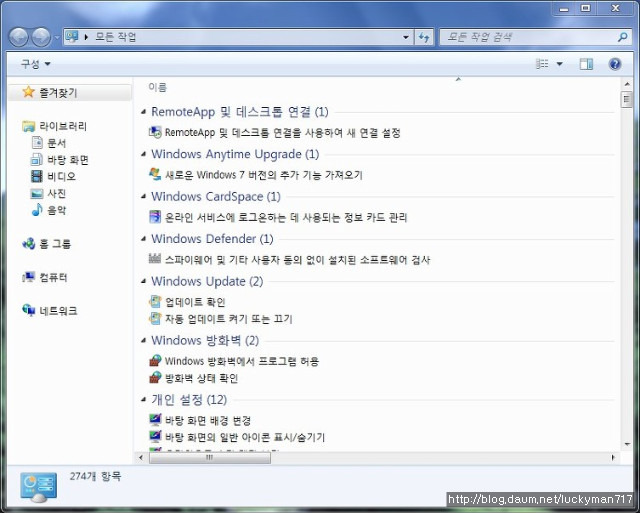Click the 이름 name column header
Image resolution: width=640 pixels, height=513 pixels.
[x=158, y=87]
